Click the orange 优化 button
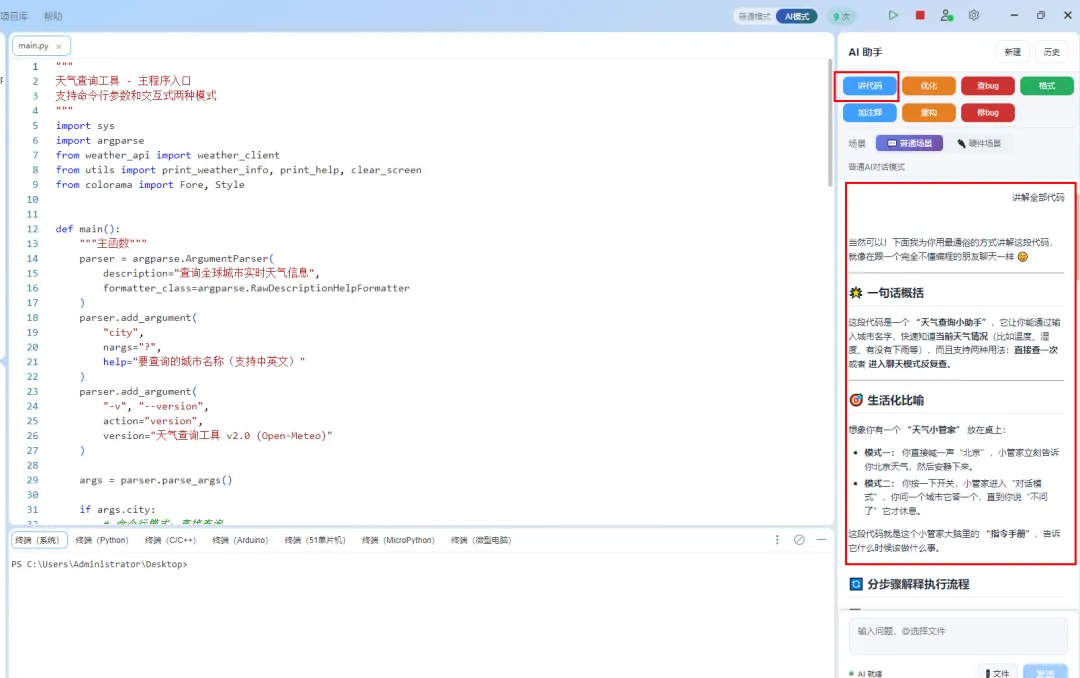The image size is (1080, 678). (928, 85)
